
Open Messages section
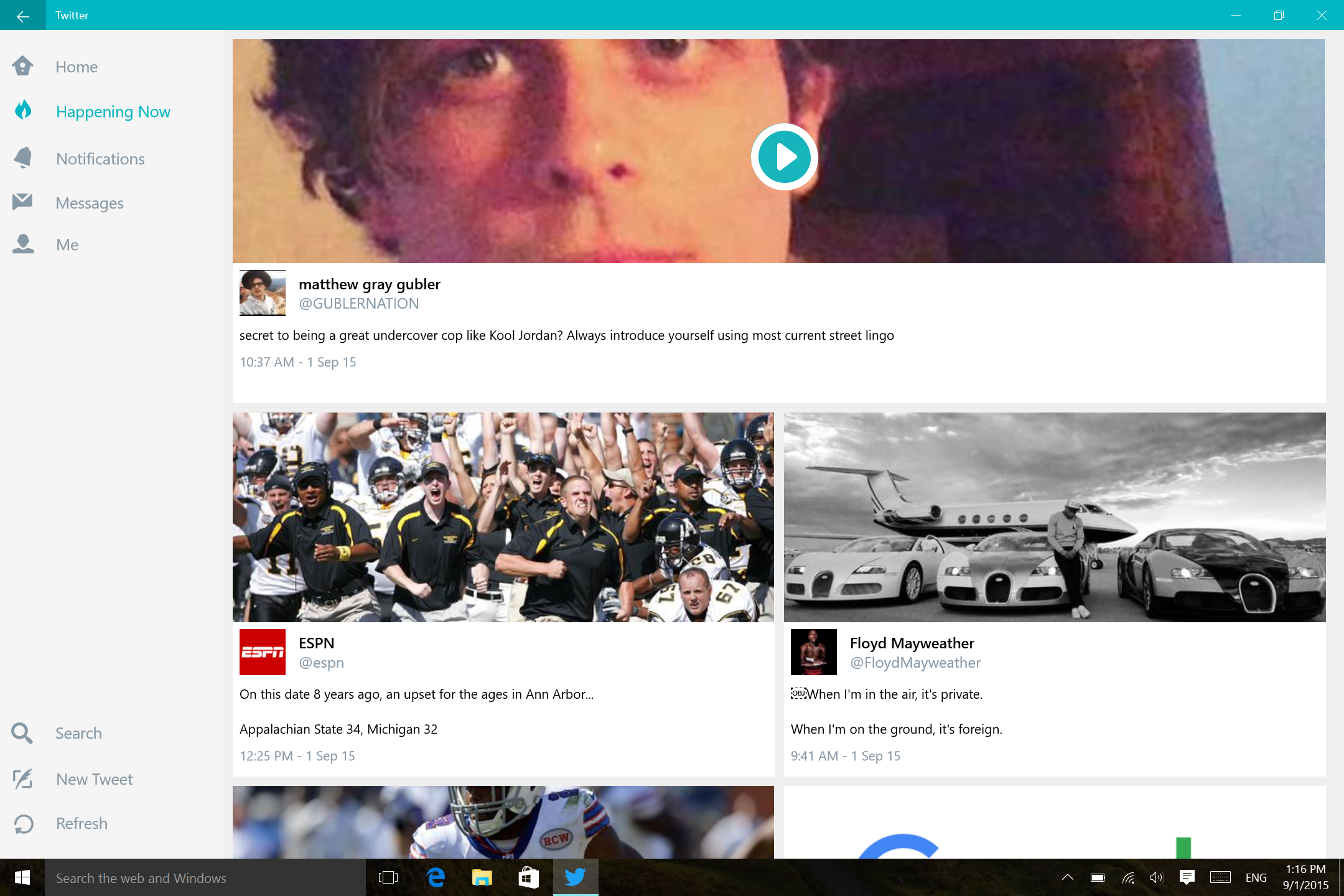[90, 203]
